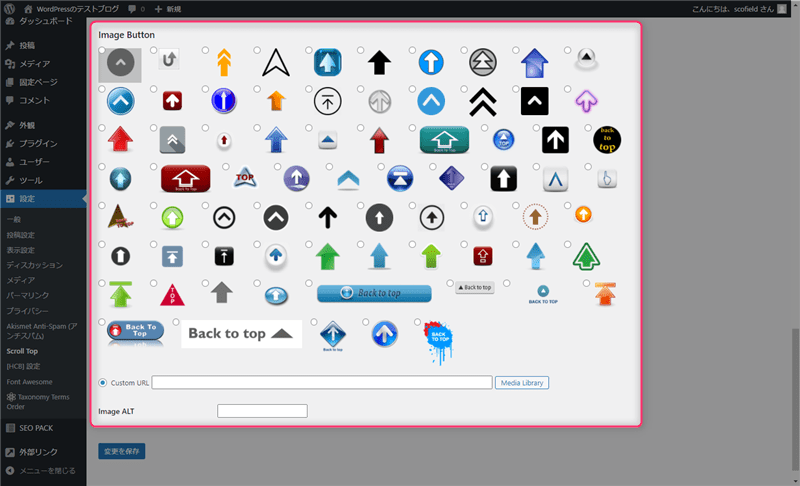Open Taxonomy Terms Order submenu
800x486 pixels.
pos(38,401)
